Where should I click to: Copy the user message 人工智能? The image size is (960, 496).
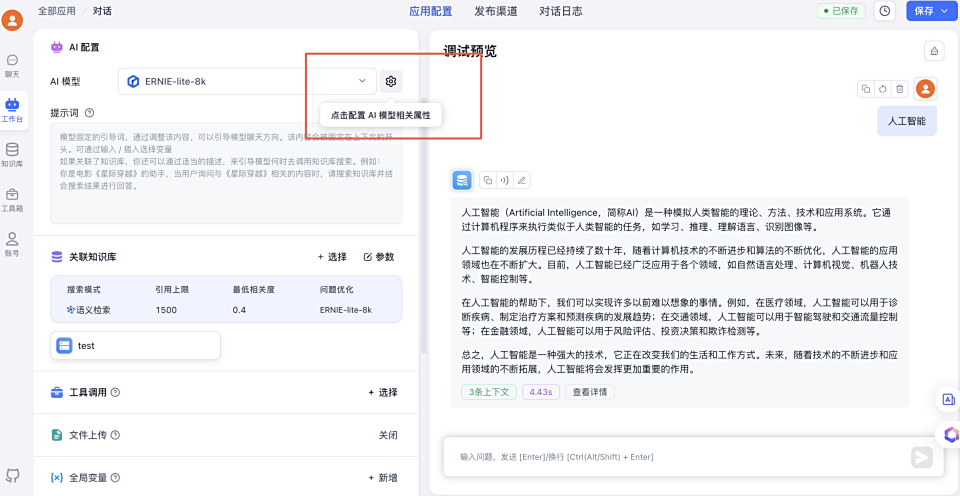click(866, 89)
